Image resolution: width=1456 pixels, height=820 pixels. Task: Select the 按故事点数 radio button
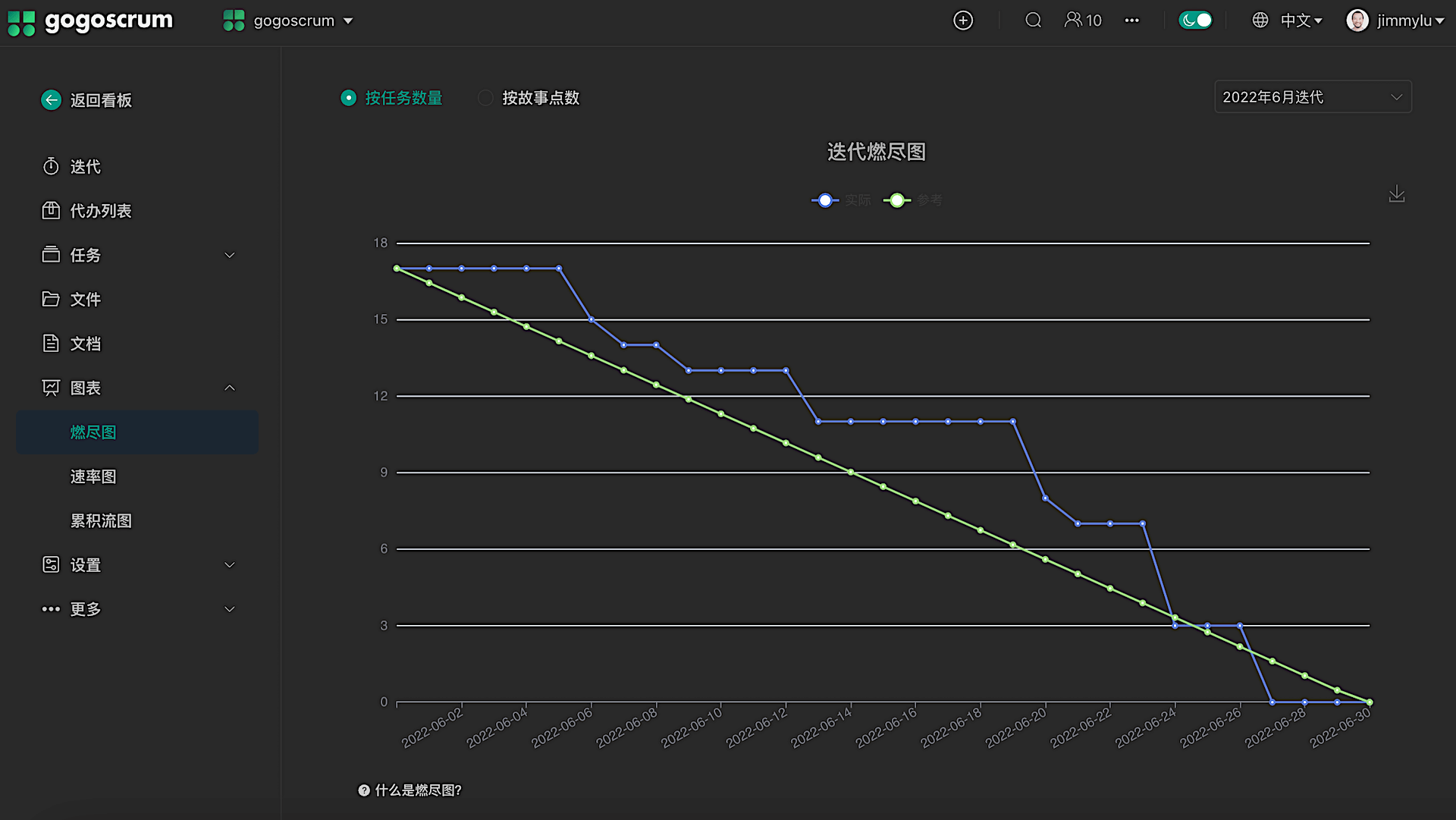(485, 98)
